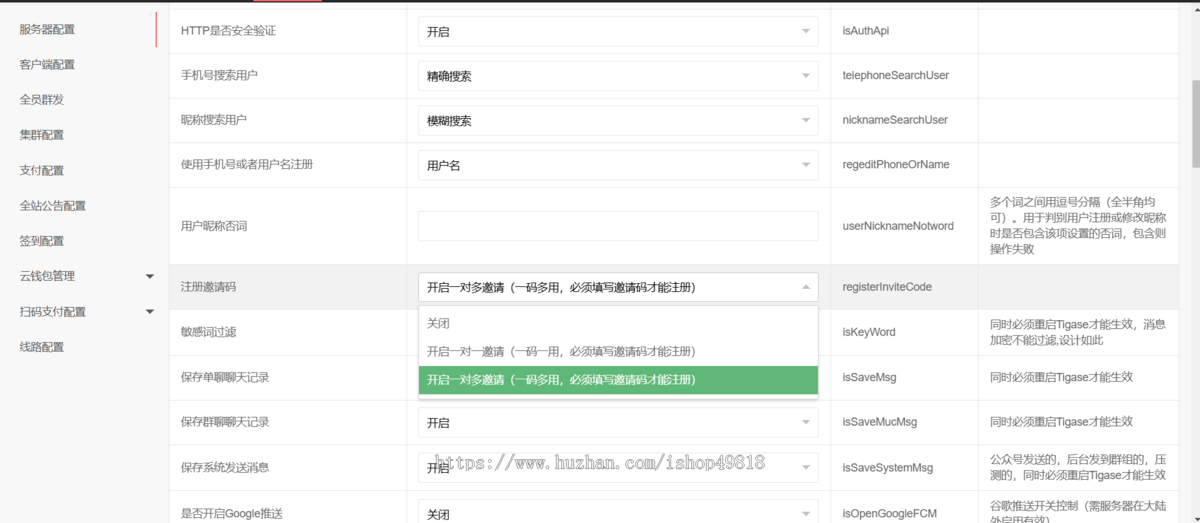Click the isSaveSystemMsg field name
This screenshot has height=523, width=1200.
(x=888, y=468)
